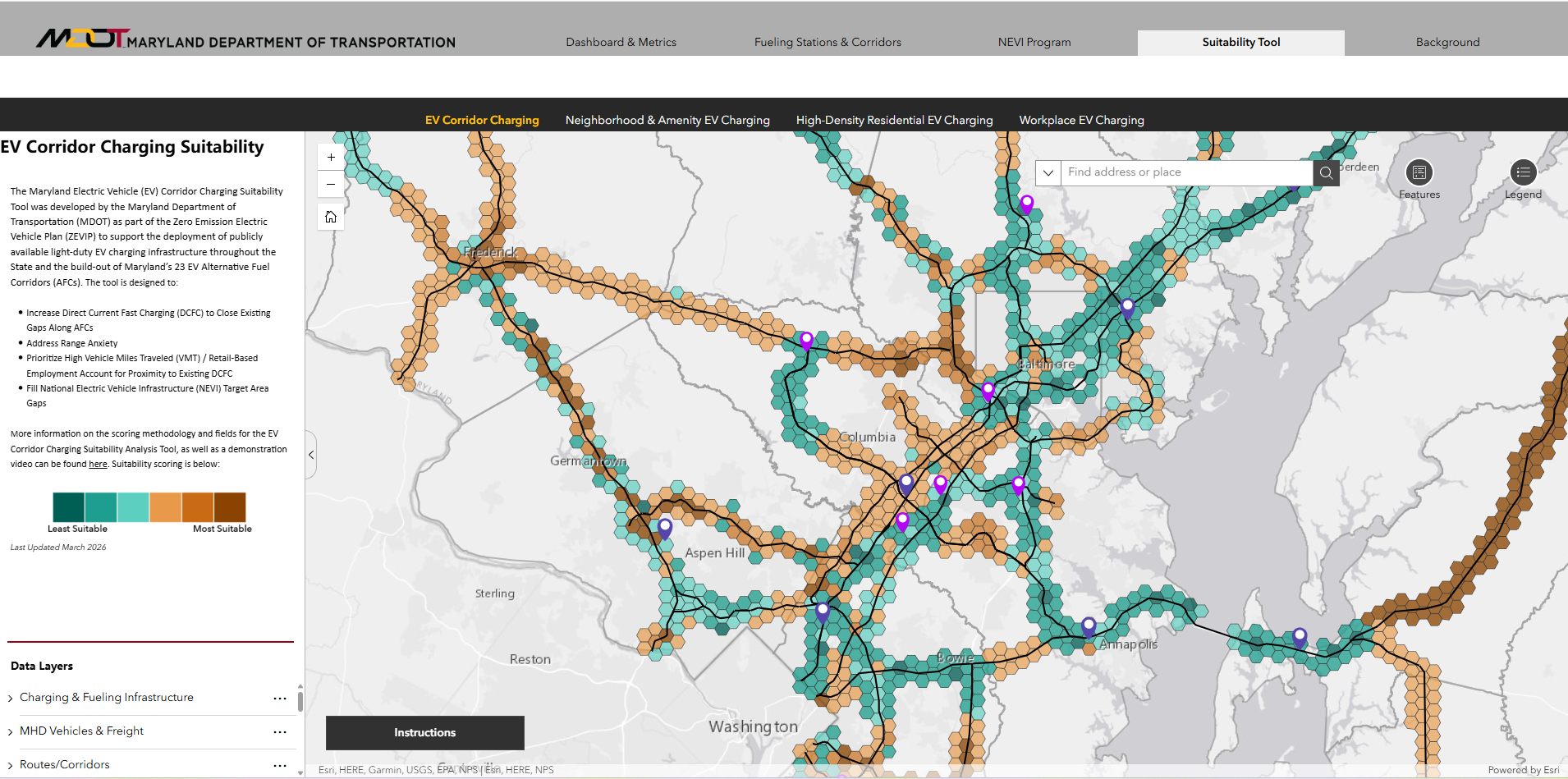The height and width of the screenshot is (779, 1568).
Task: Select the blue pin south of Columbia
Action: [x=906, y=484]
